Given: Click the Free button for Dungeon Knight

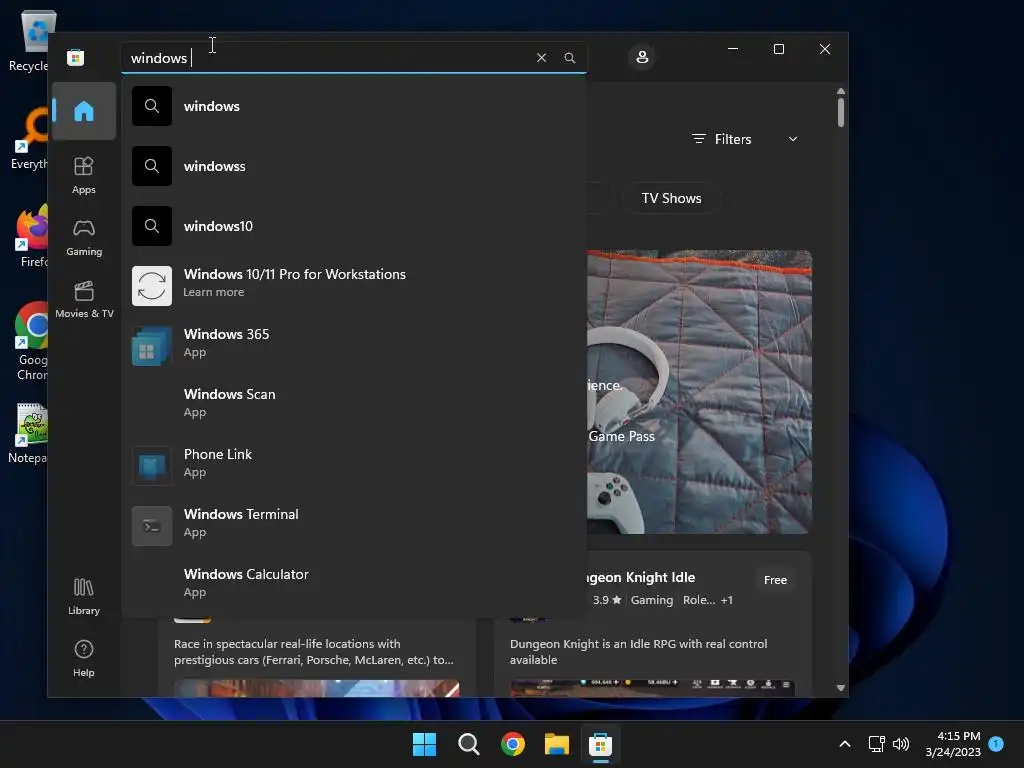Looking at the screenshot, I should (x=775, y=580).
